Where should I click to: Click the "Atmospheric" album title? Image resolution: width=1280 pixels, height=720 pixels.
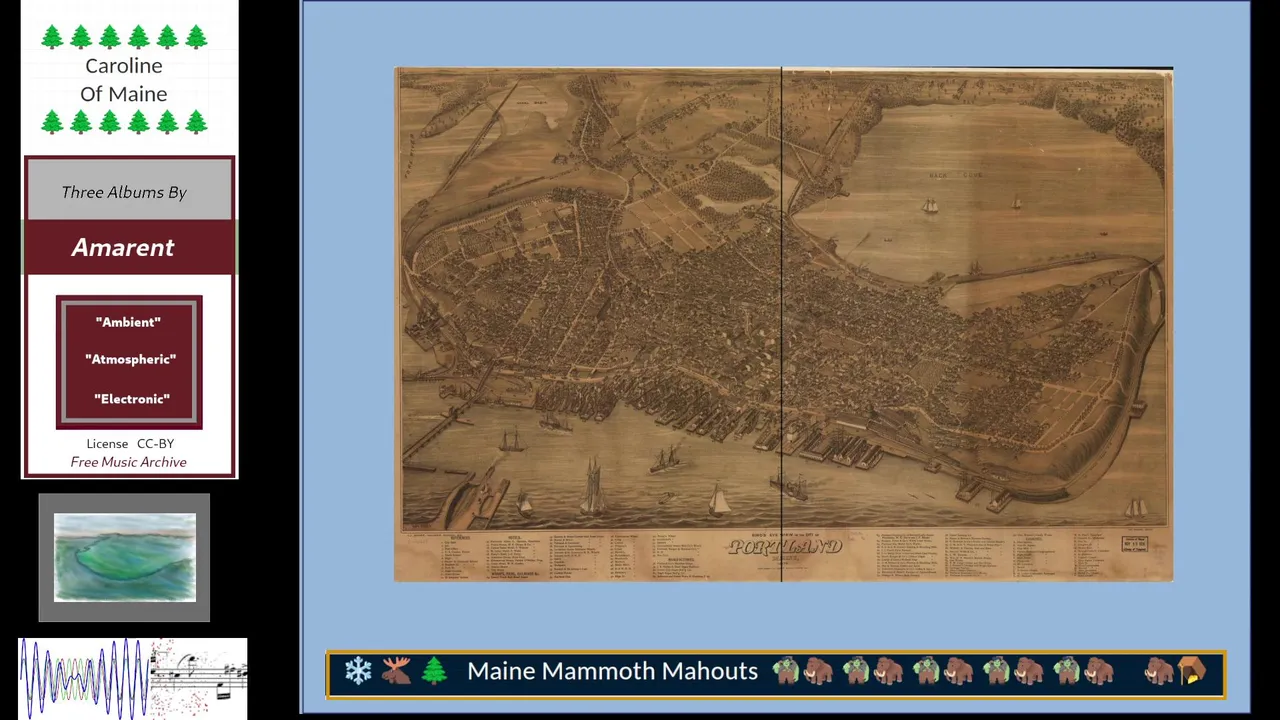coord(130,359)
